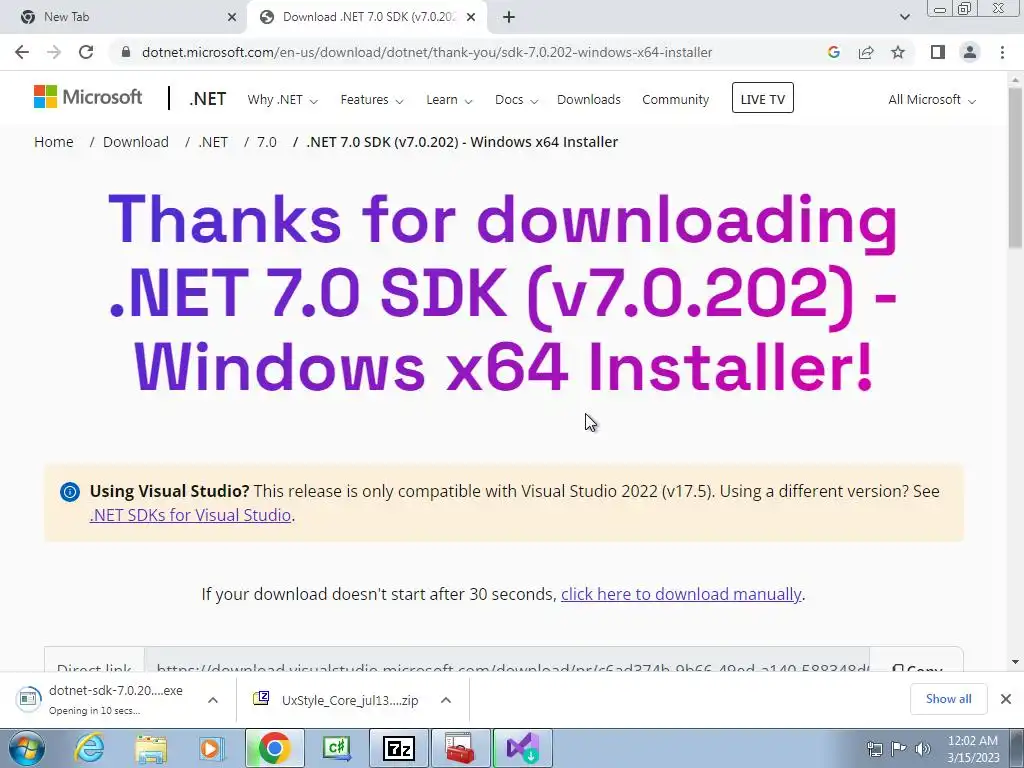Open 7-Zip from taskbar
This screenshot has width=1024, height=768.
pos(399,748)
